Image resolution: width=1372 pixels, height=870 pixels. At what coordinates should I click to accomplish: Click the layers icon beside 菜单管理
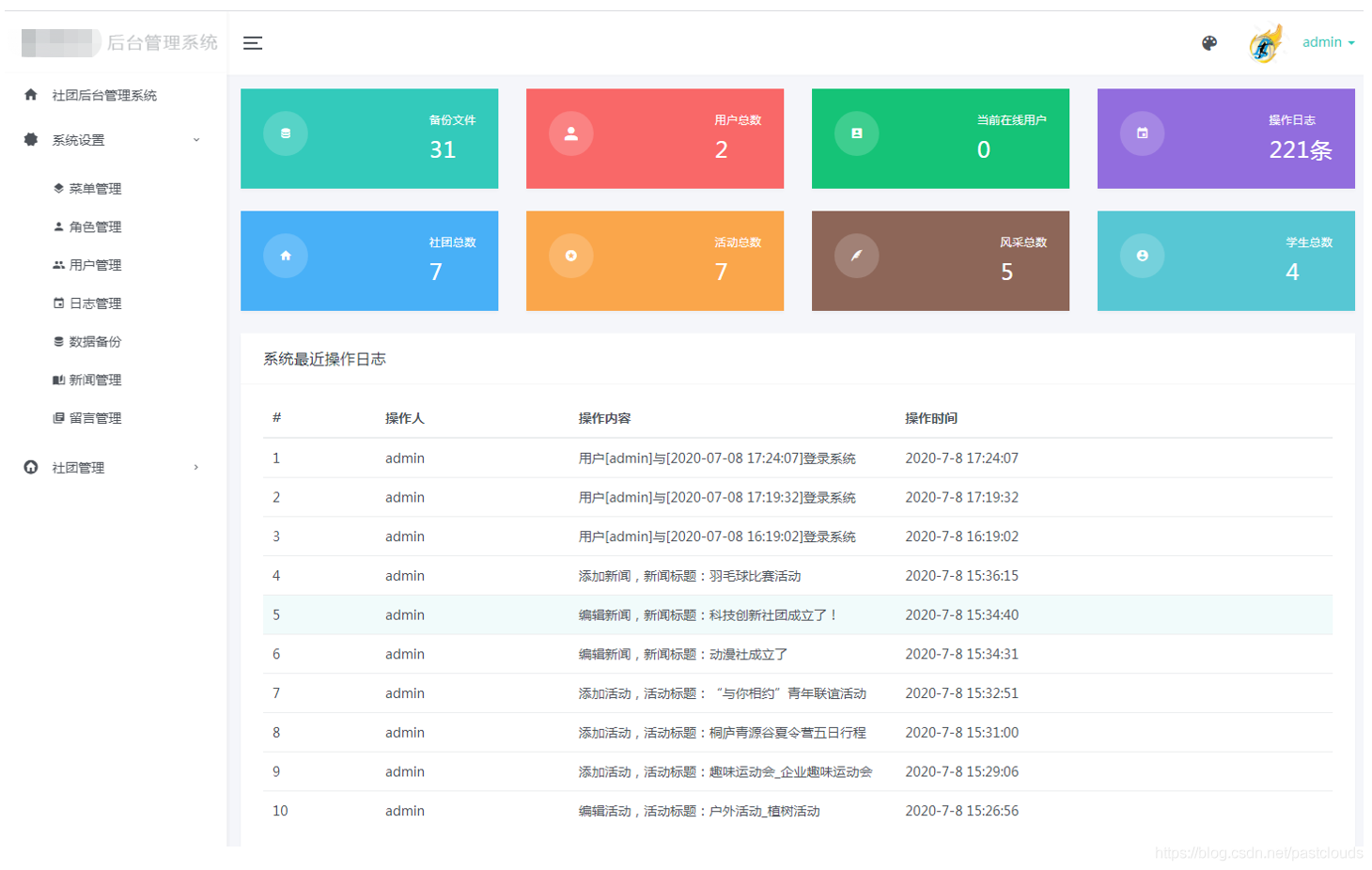point(58,188)
